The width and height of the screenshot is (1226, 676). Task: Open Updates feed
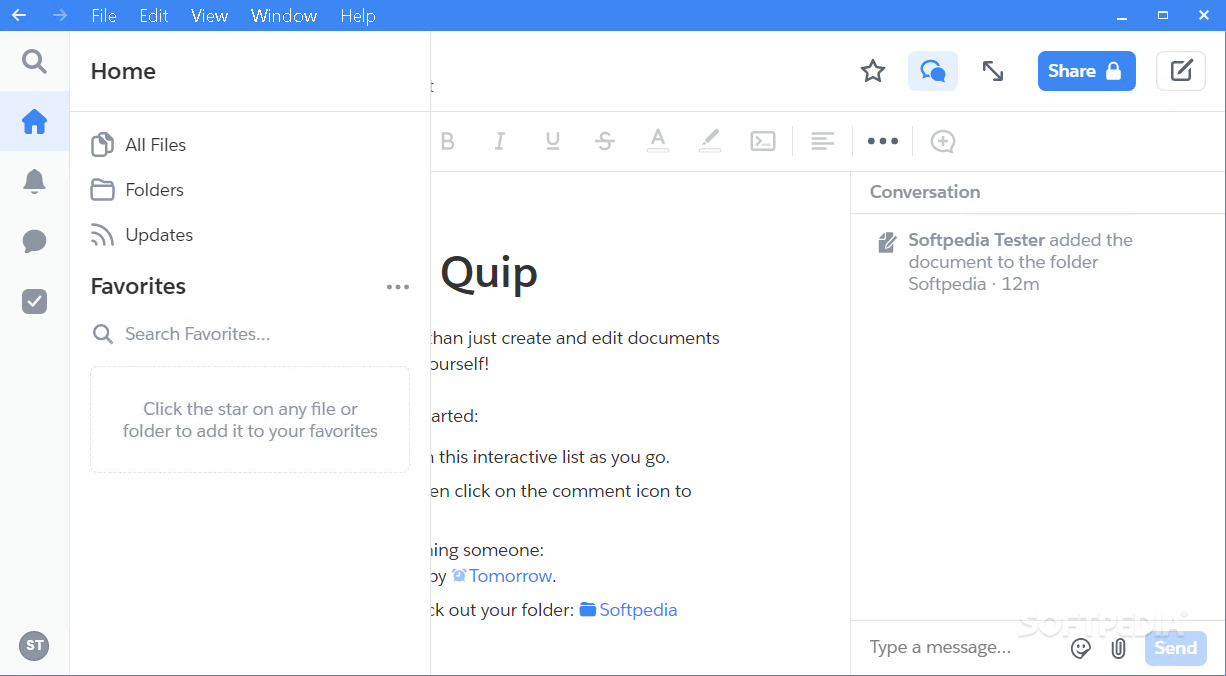(x=142, y=235)
